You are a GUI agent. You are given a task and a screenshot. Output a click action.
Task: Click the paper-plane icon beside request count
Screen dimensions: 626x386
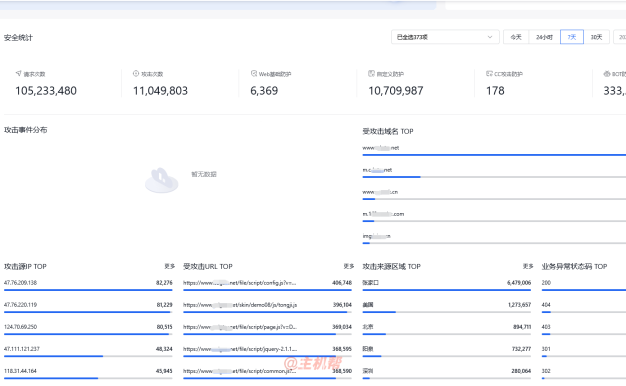(18, 73)
